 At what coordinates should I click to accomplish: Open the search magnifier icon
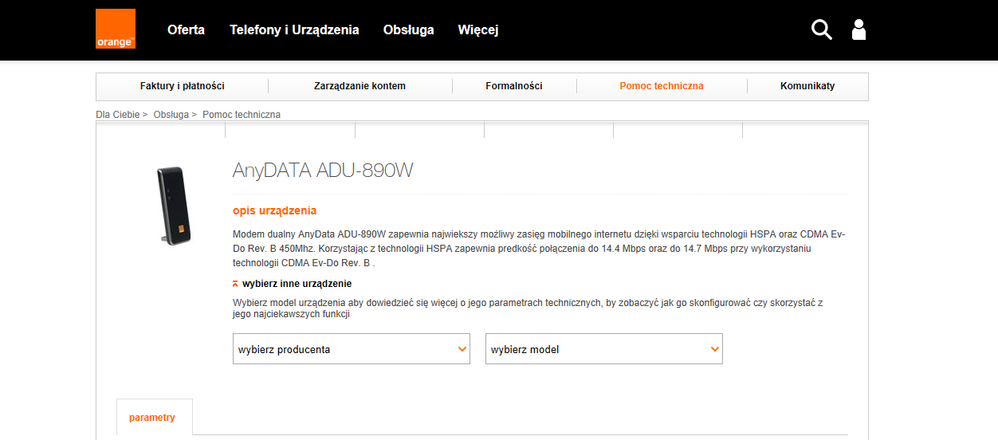click(821, 30)
